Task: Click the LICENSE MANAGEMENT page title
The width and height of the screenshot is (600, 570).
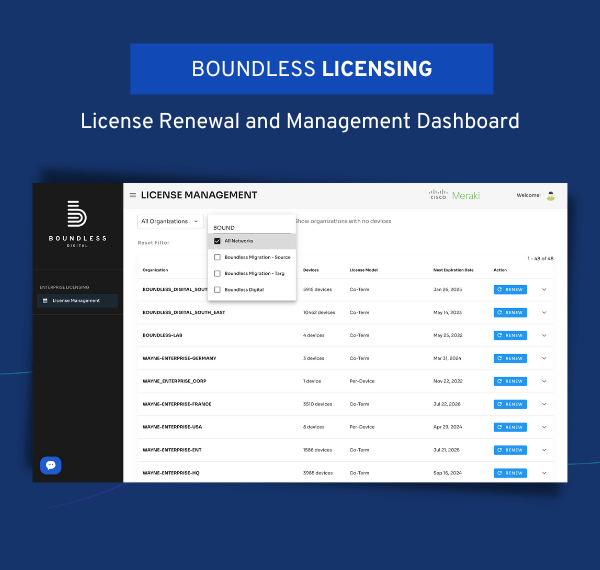Action: coord(199,195)
